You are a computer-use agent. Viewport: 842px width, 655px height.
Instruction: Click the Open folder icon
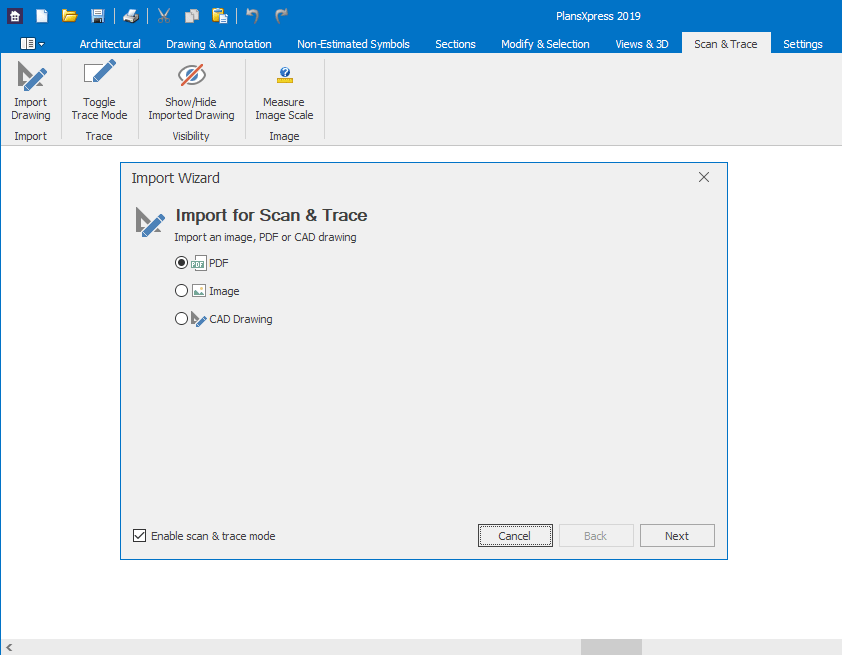pos(69,16)
